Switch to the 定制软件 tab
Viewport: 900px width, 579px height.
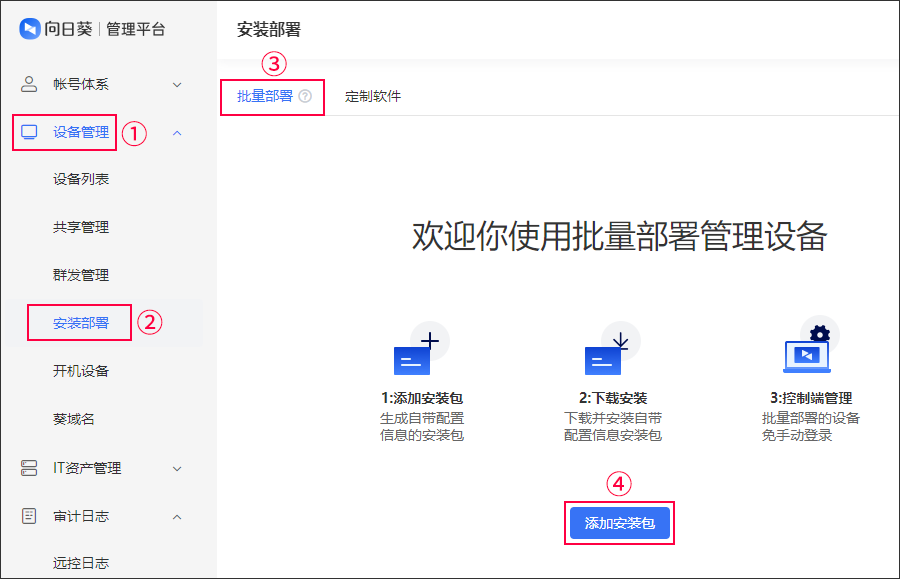[x=373, y=96]
